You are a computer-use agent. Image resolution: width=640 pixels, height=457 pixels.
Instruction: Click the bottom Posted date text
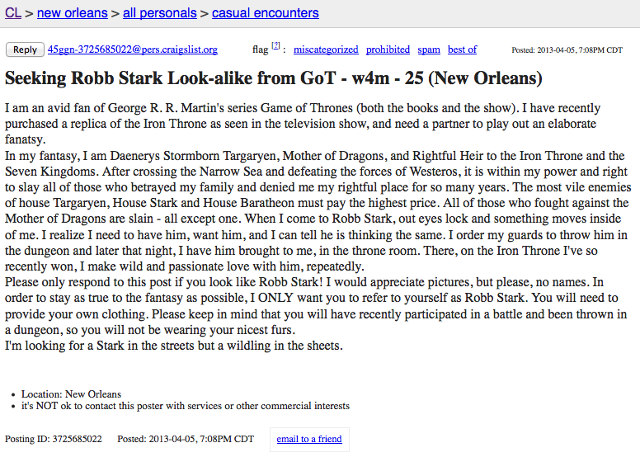point(188,439)
